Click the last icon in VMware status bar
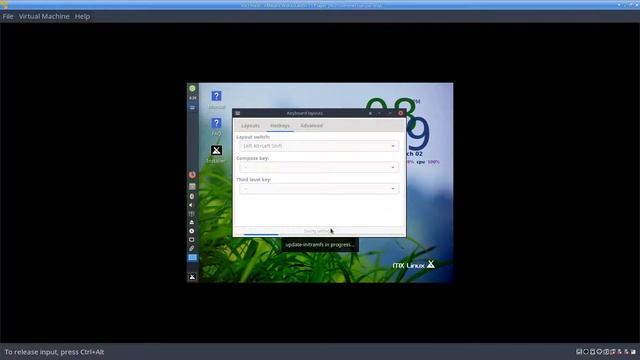 tap(633, 352)
